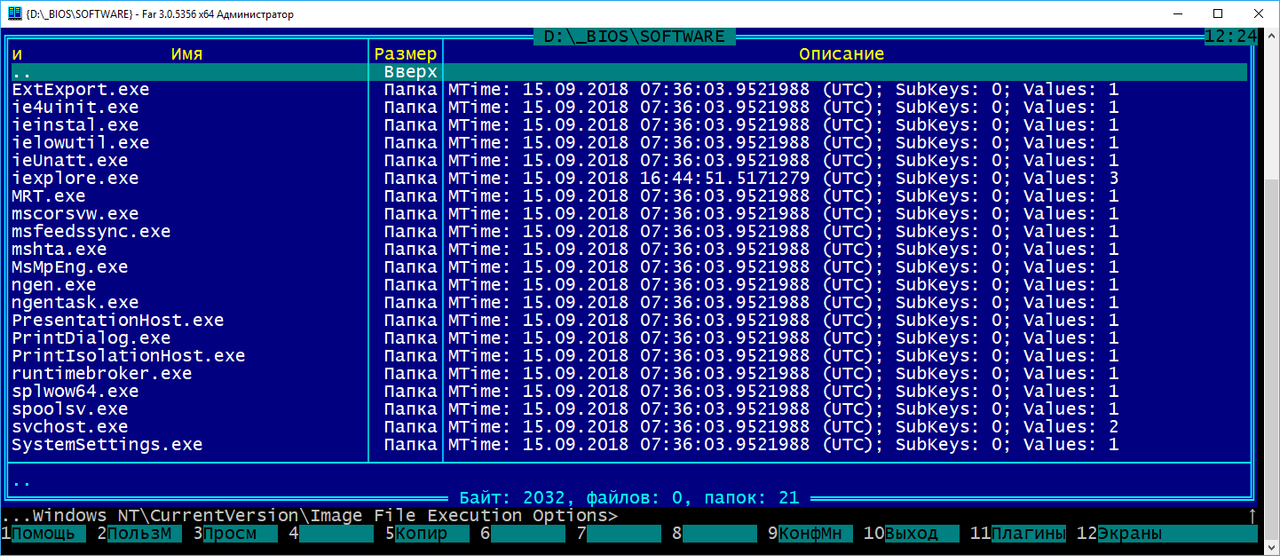Click the Папка size cell for spoolsv.exe
The height and width of the screenshot is (556, 1280).
(x=410, y=410)
